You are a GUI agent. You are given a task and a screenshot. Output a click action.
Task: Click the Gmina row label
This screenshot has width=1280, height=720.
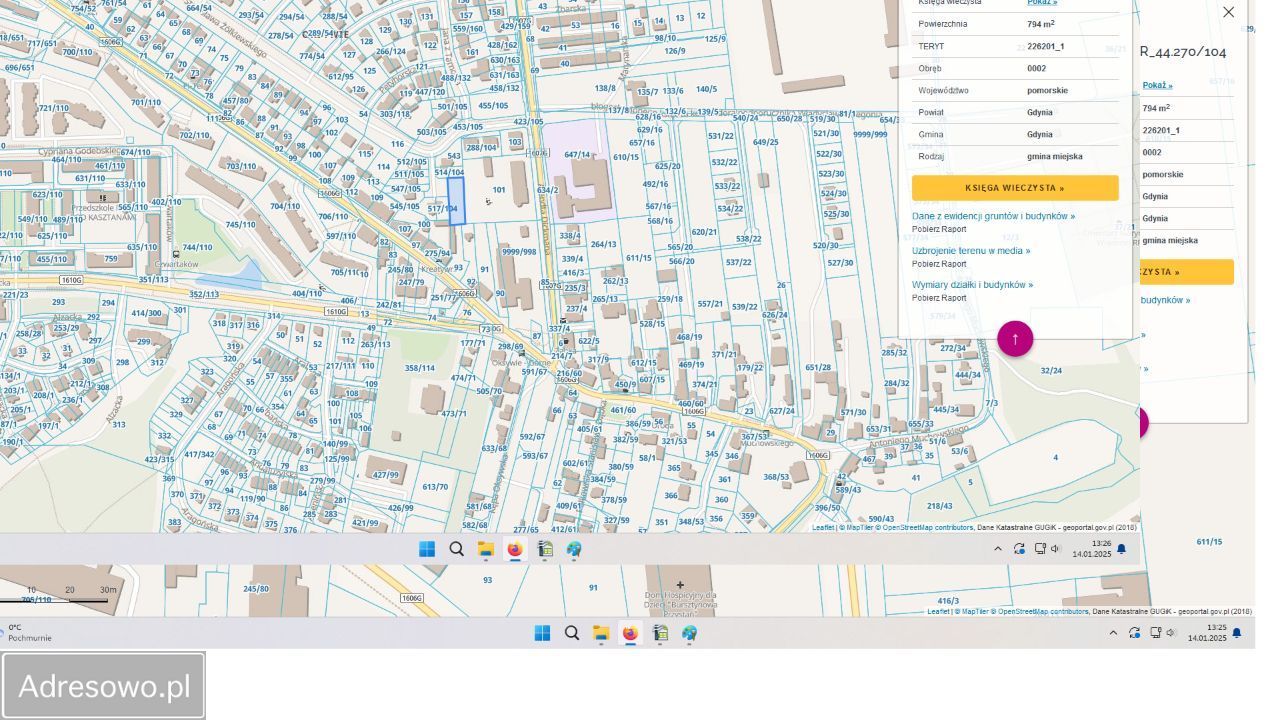pos(931,134)
